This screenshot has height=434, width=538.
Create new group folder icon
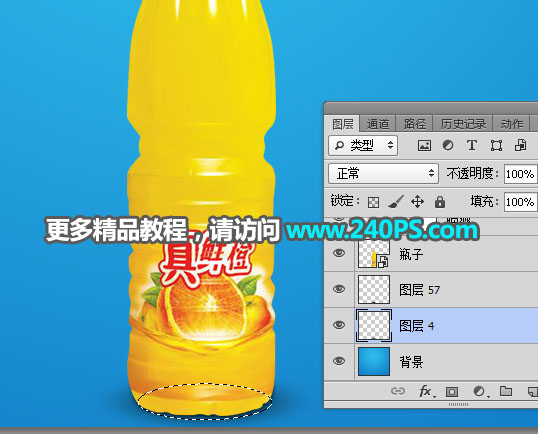click(506, 391)
